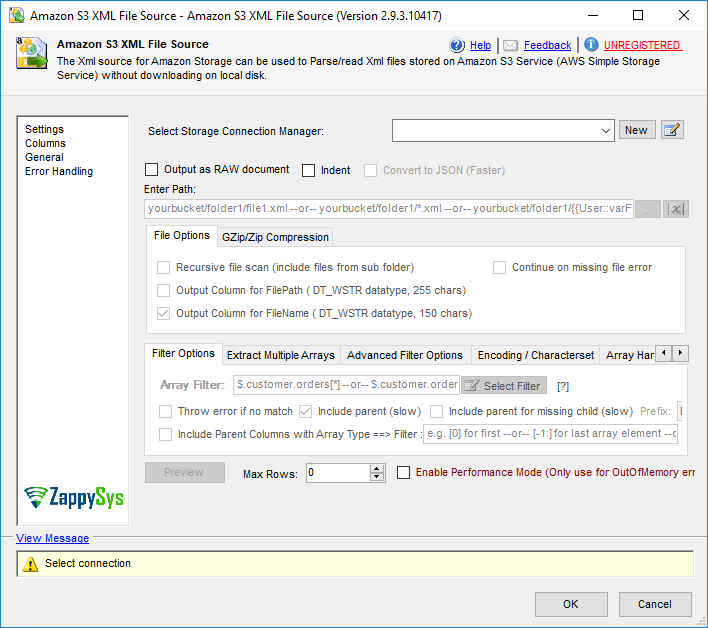This screenshot has height=628, width=708.
Task: Click the yellow warning icon in message bar
Action: tap(30, 564)
